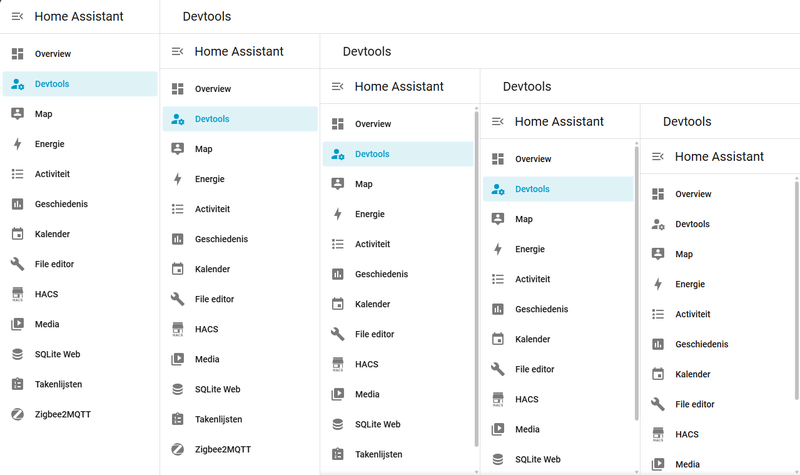This screenshot has width=800, height=475.
Task: Click the Map icon in the third nested sidebar
Action: click(x=338, y=184)
